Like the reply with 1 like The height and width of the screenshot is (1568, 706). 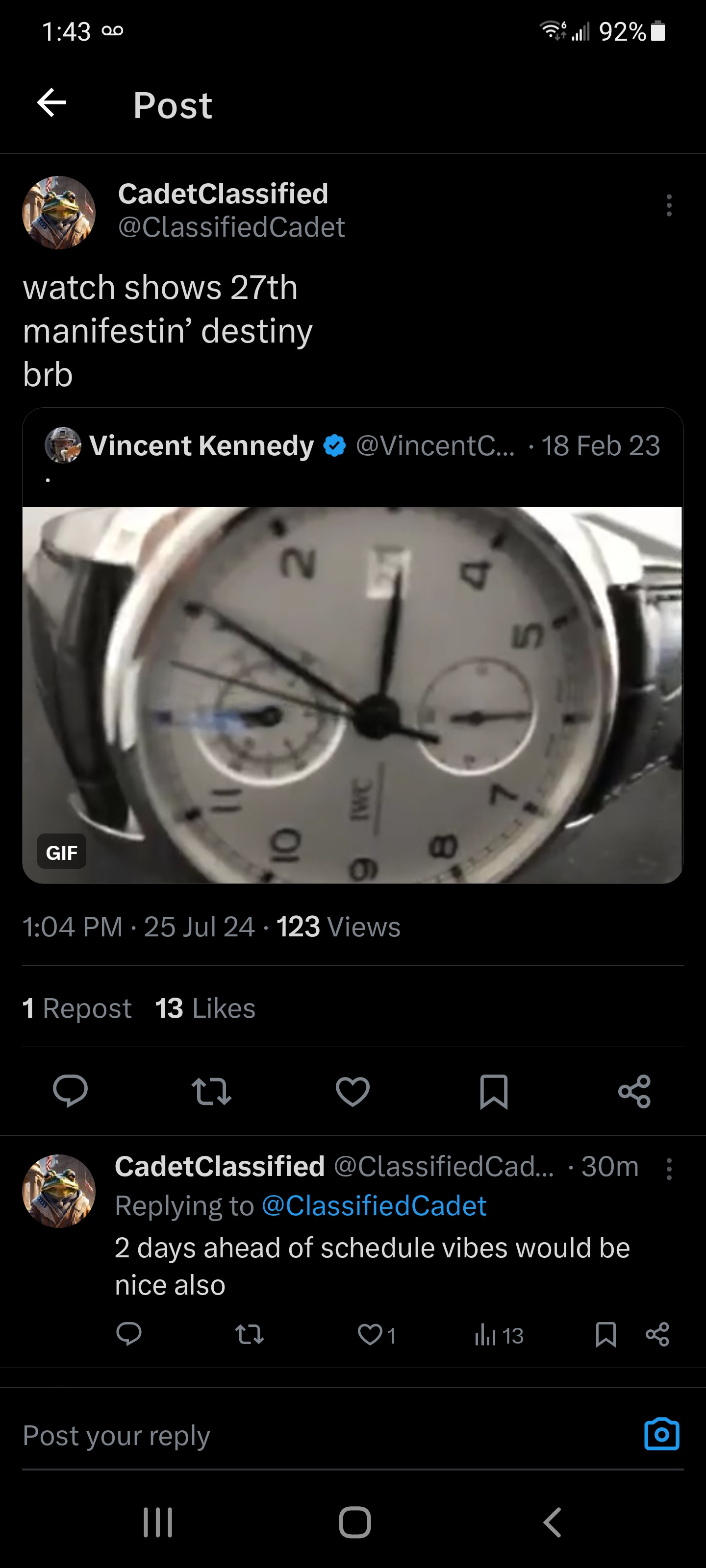click(370, 1334)
